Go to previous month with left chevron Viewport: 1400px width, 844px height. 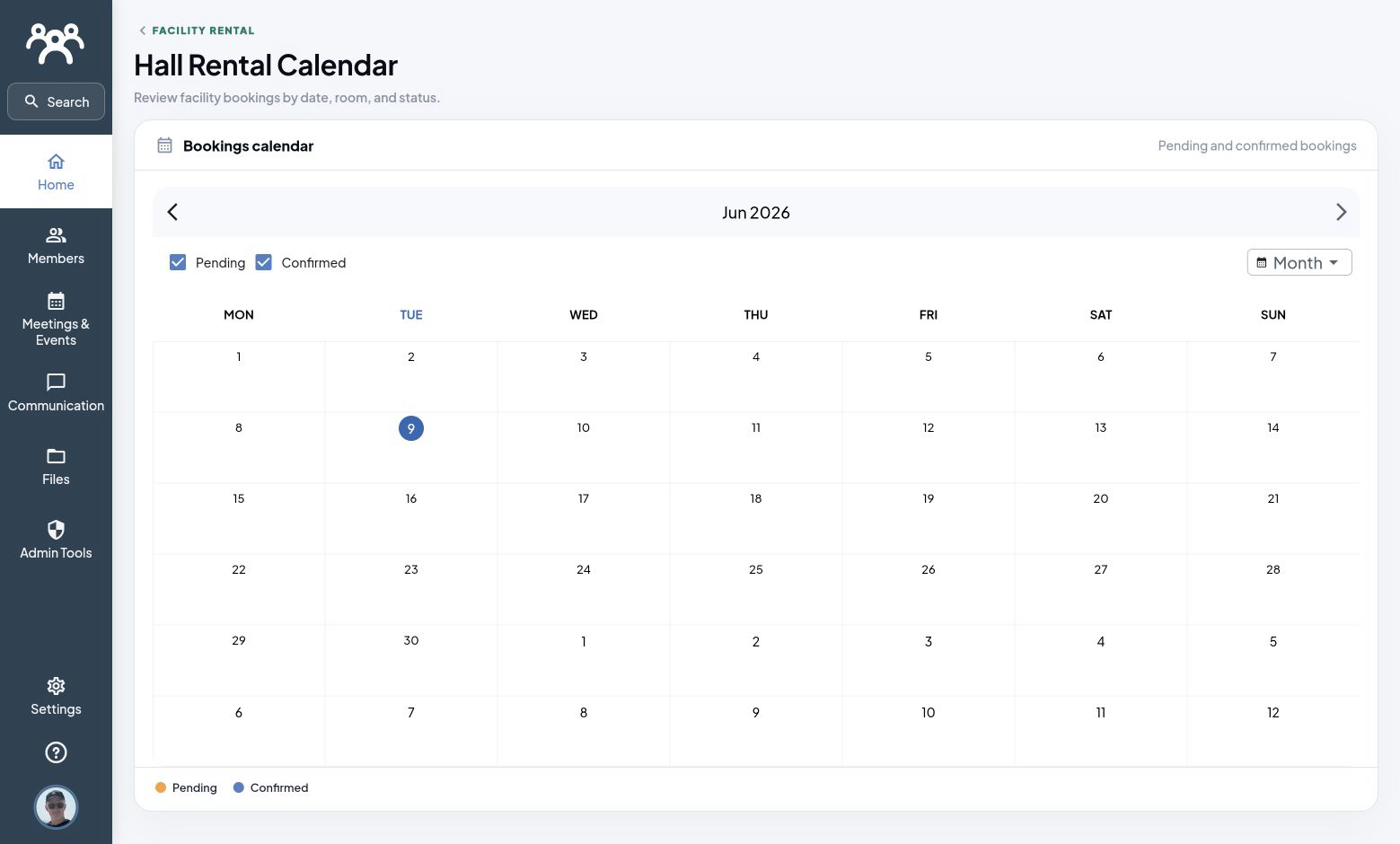click(172, 212)
